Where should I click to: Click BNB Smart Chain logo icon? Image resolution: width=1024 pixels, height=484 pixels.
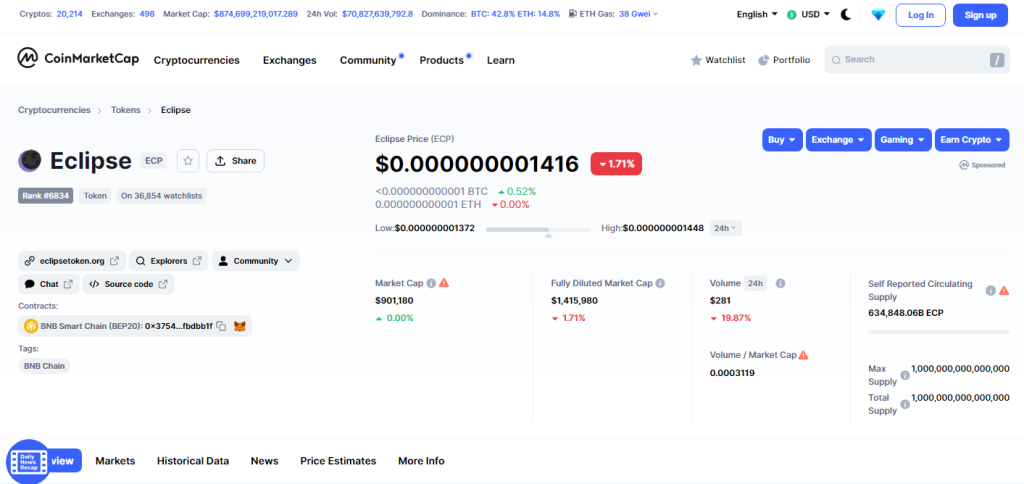click(31, 326)
